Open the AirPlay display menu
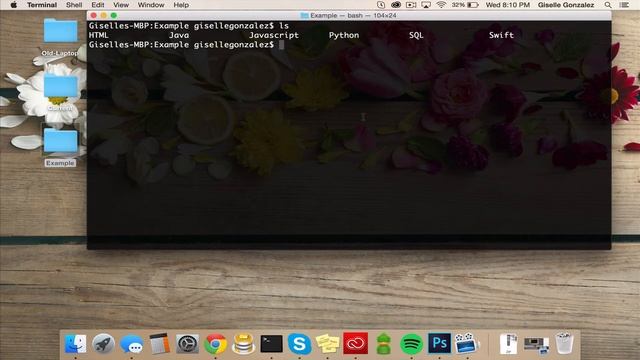 (x=426, y=5)
